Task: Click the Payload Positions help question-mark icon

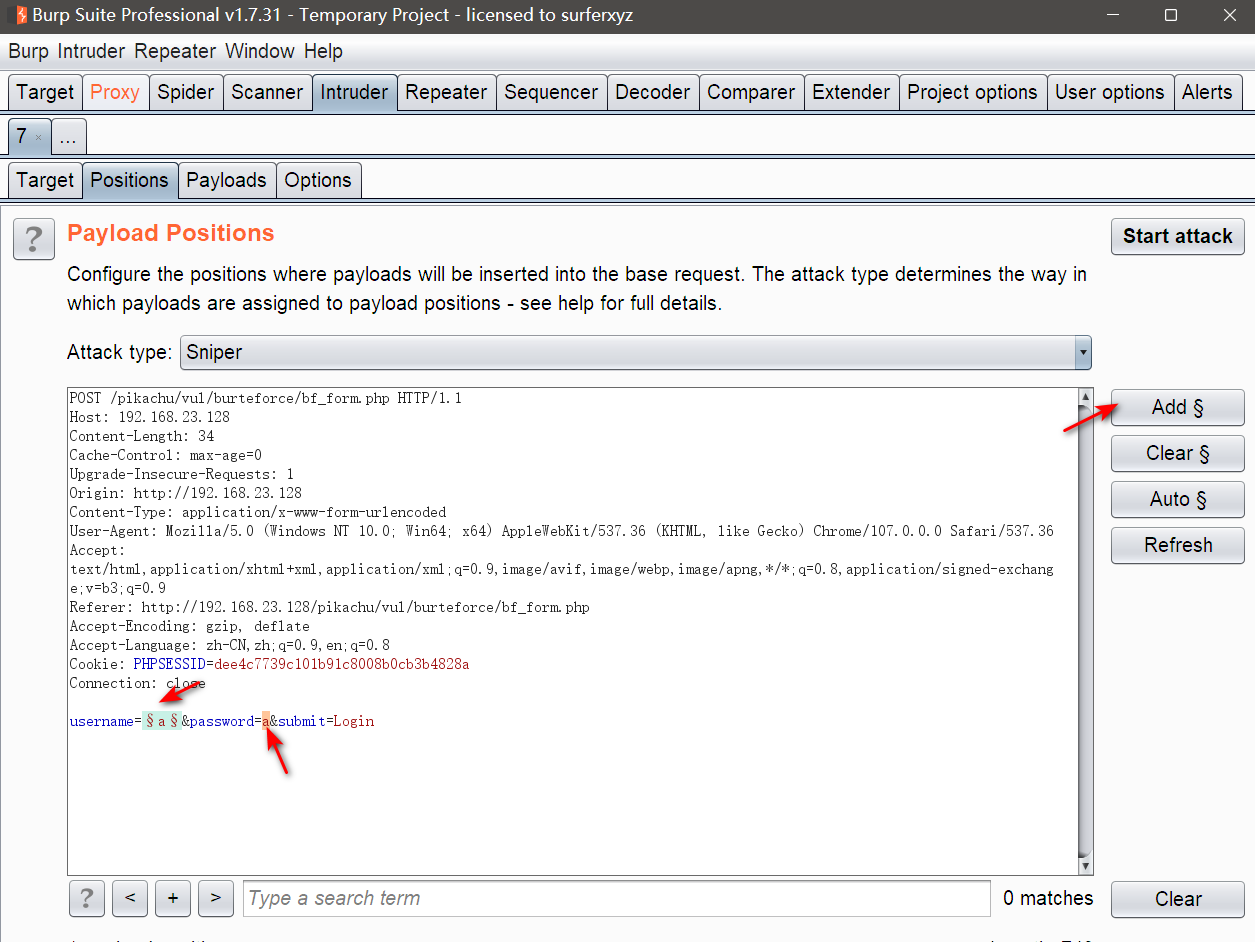Action: [x=34, y=240]
